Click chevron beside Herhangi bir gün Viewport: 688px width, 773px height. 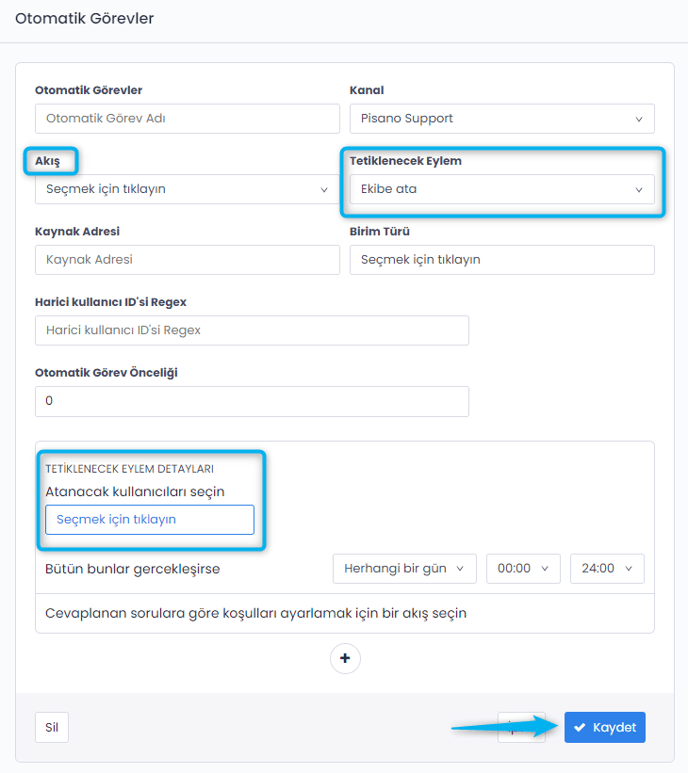(460, 568)
